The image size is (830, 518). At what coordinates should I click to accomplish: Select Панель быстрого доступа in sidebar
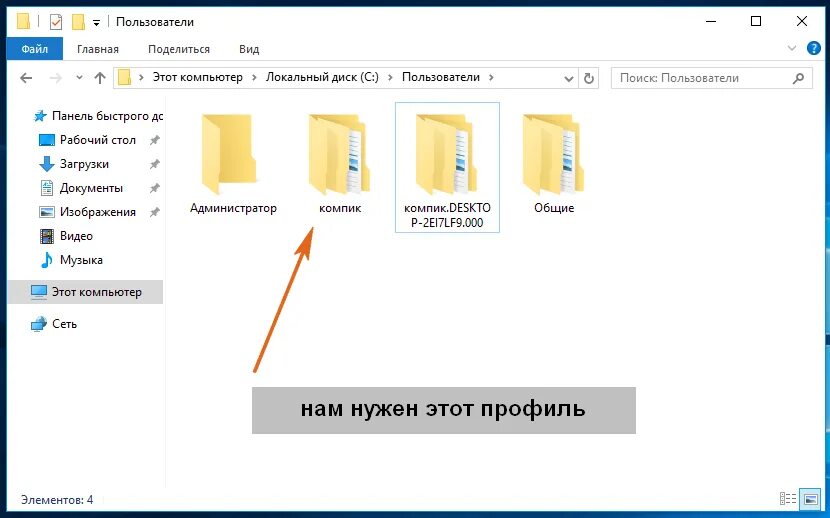[x=98, y=116]
